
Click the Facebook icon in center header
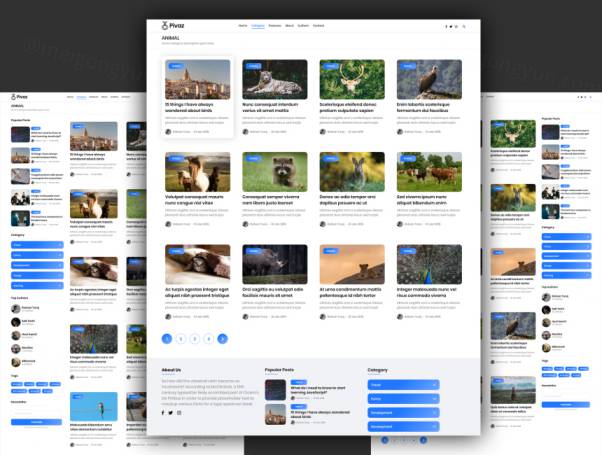446,26
